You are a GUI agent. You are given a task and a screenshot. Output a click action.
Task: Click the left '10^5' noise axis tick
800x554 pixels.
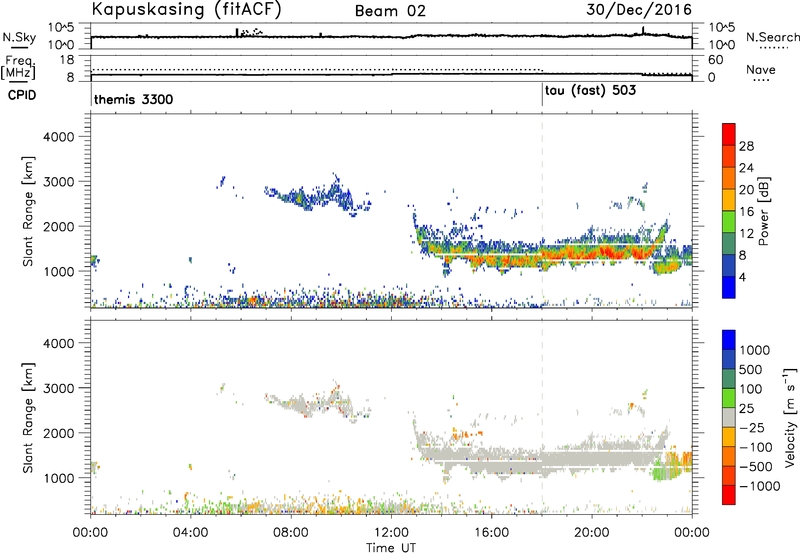[61, 27]
